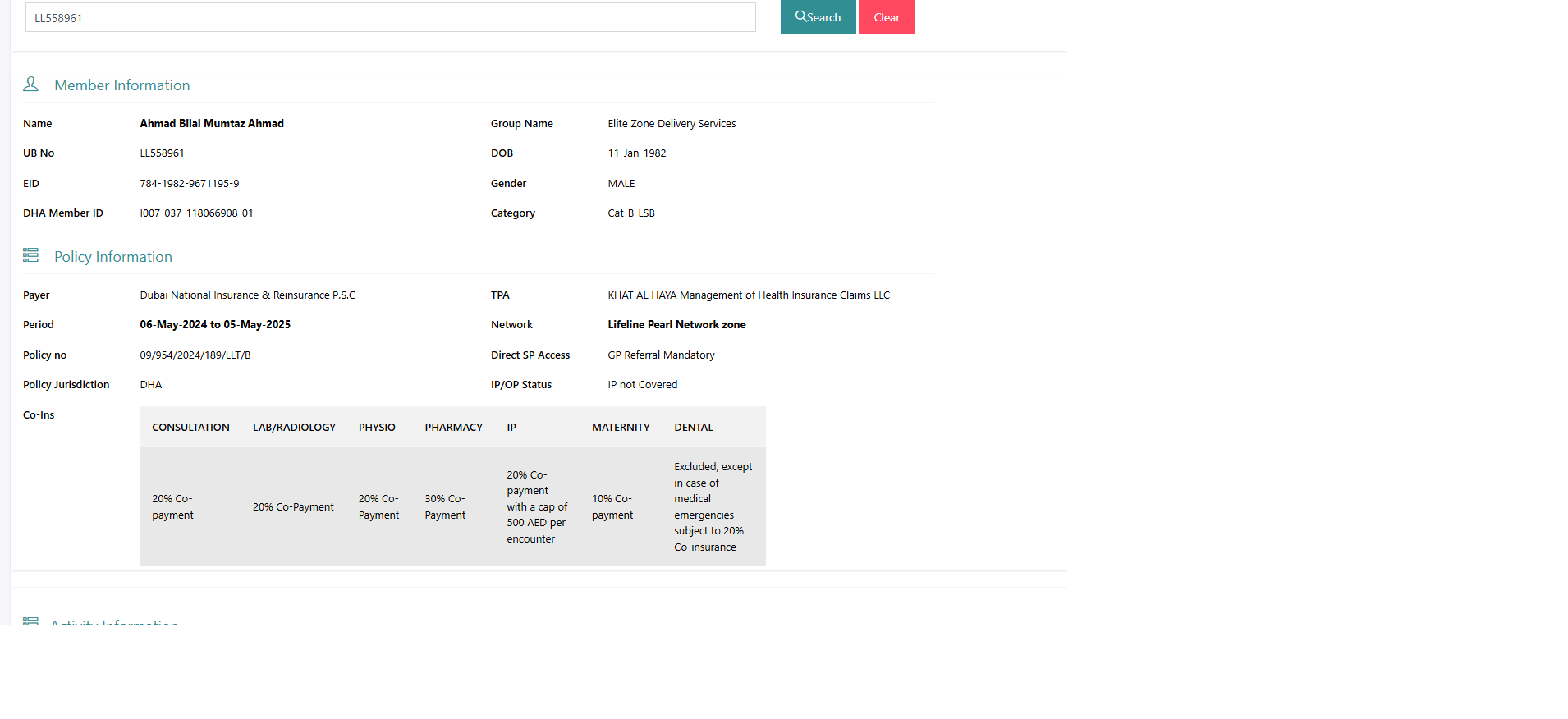Select the CONSULTATION column header

tap(190, 428)
